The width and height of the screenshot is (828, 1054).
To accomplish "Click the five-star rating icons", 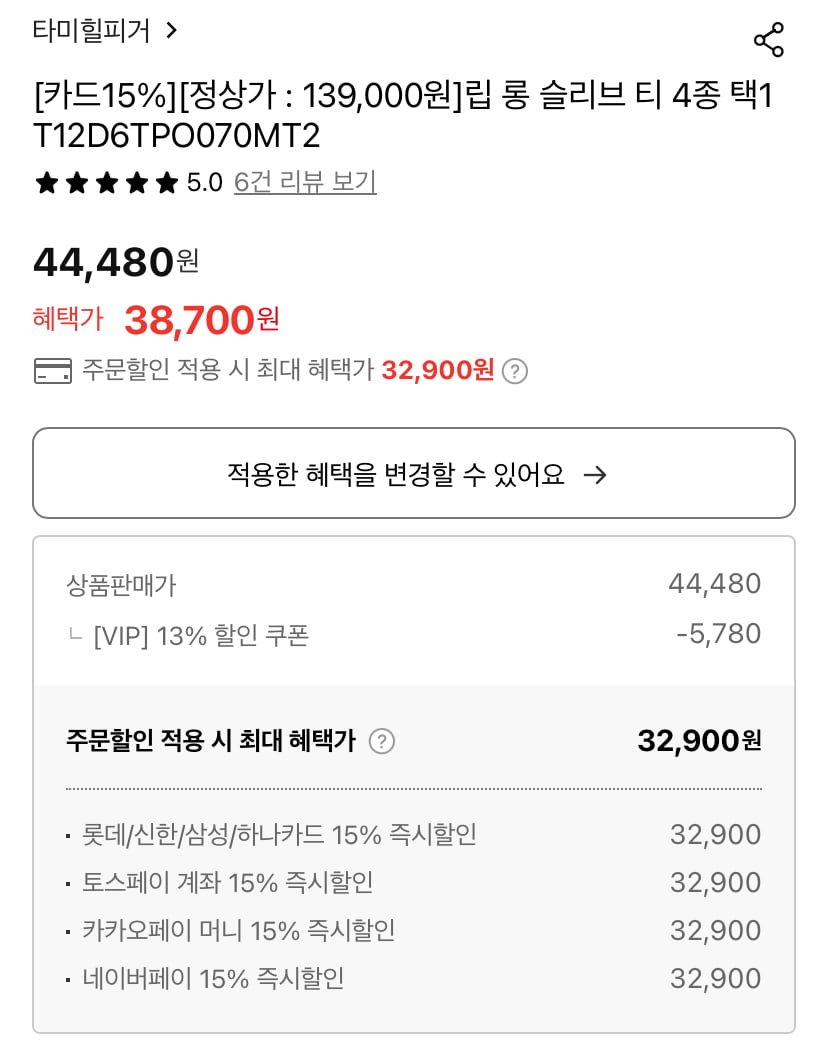I will click(x=105, y=183).
